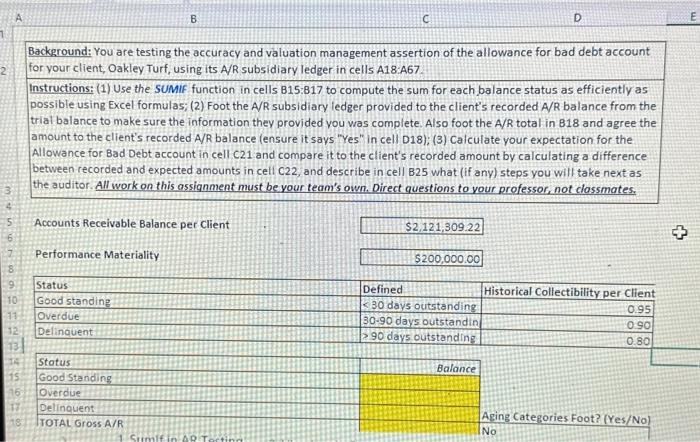
Task: Select row 7 header
Action: click(x=11, y=254)
